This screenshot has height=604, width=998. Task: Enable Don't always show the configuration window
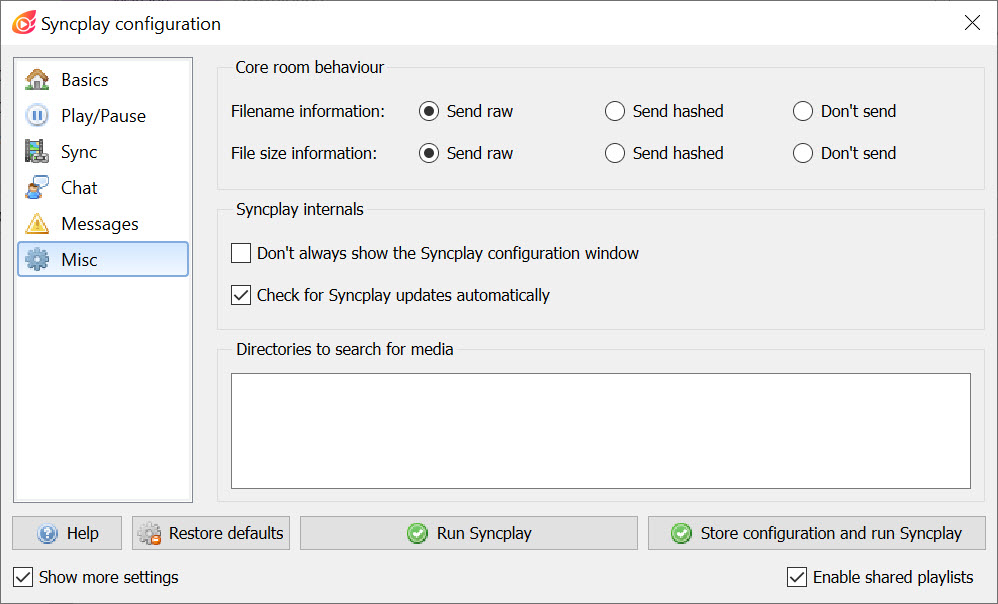click(x=241, y=253)
